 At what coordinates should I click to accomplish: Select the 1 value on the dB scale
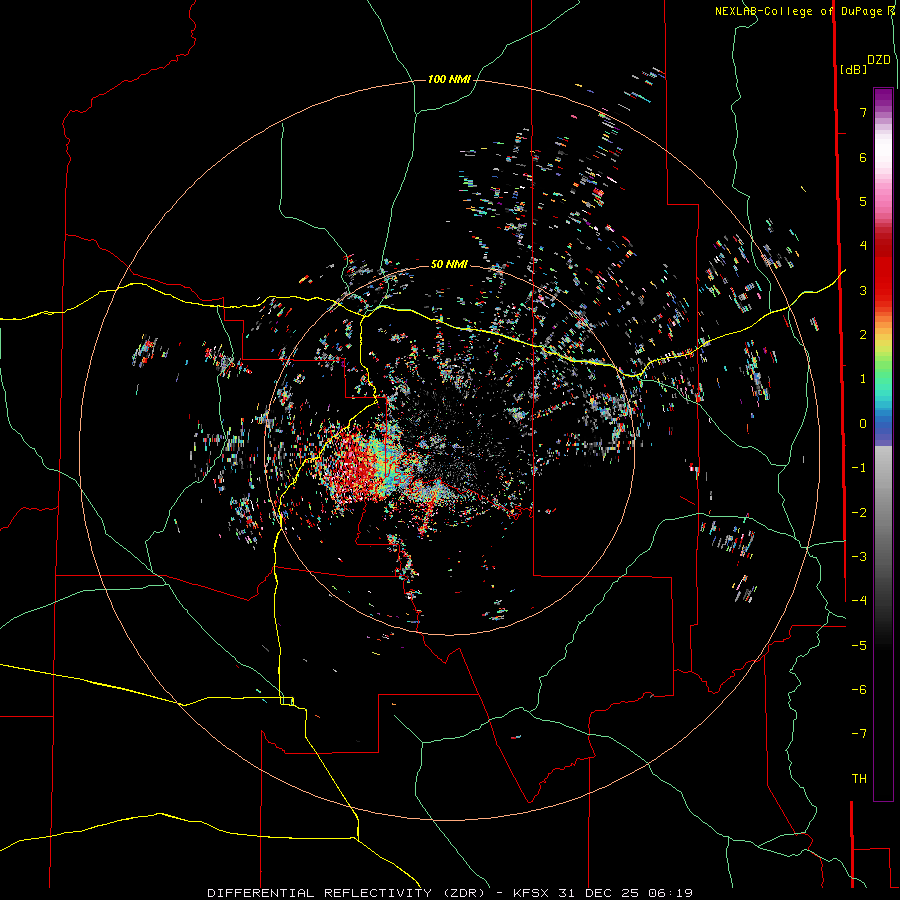pos(863,379)
